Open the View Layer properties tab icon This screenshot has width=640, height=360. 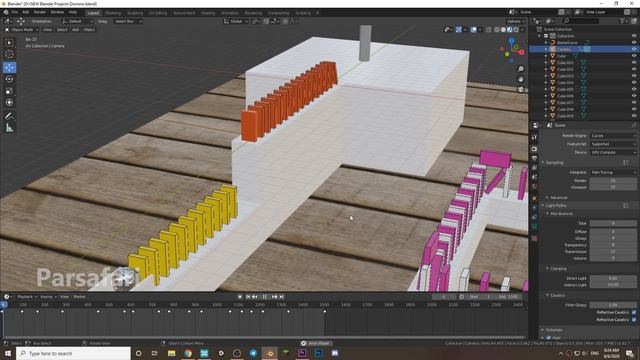534,168
